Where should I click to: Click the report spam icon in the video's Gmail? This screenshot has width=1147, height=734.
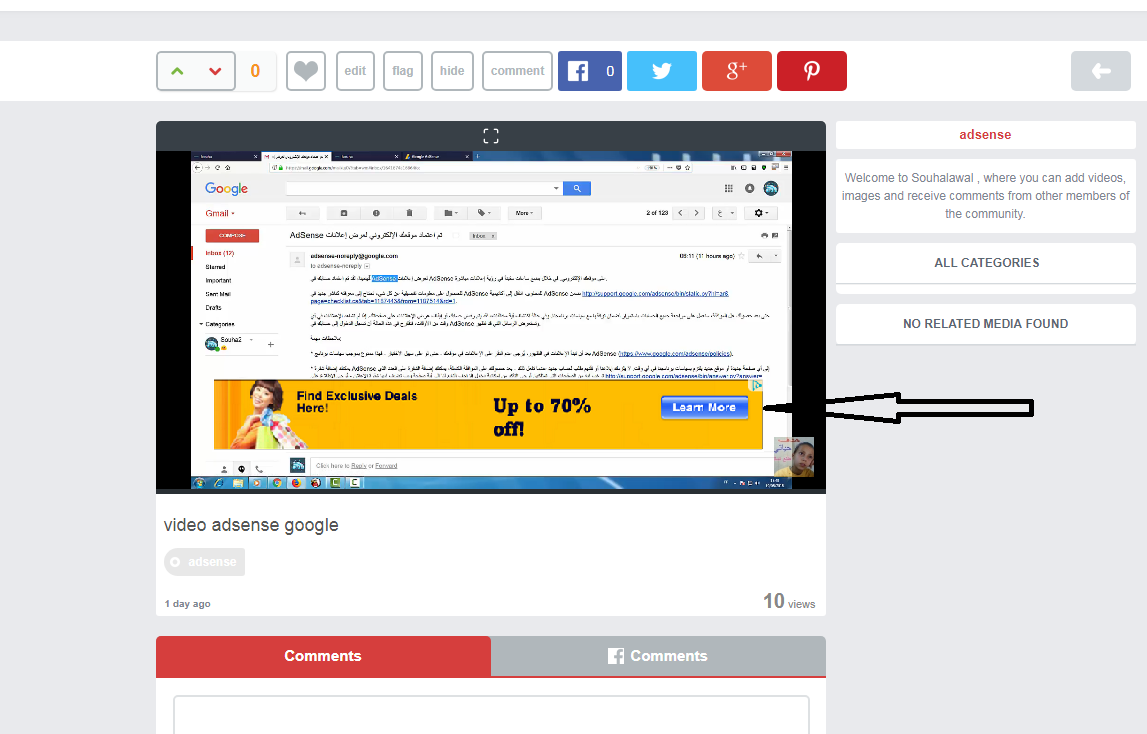point(376,213)
